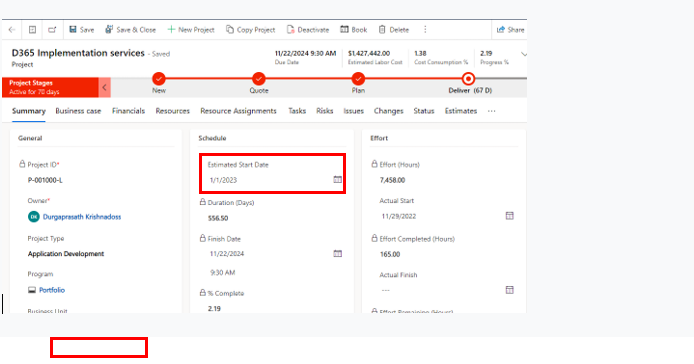The image size is (694, 364).
Task: Open the Issues tab
Action: [354, 111]
